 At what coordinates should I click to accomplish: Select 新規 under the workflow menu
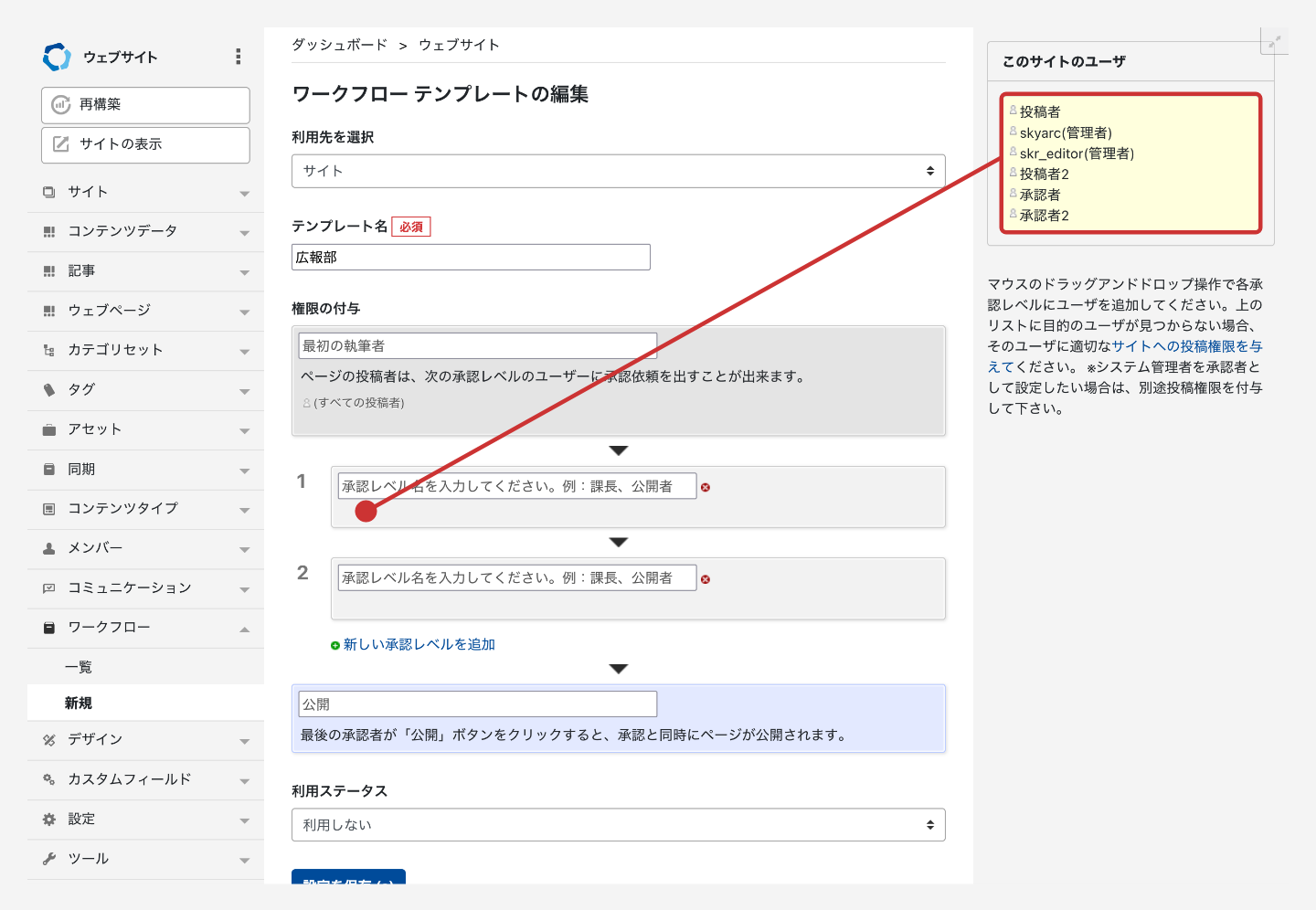(79, 703)
